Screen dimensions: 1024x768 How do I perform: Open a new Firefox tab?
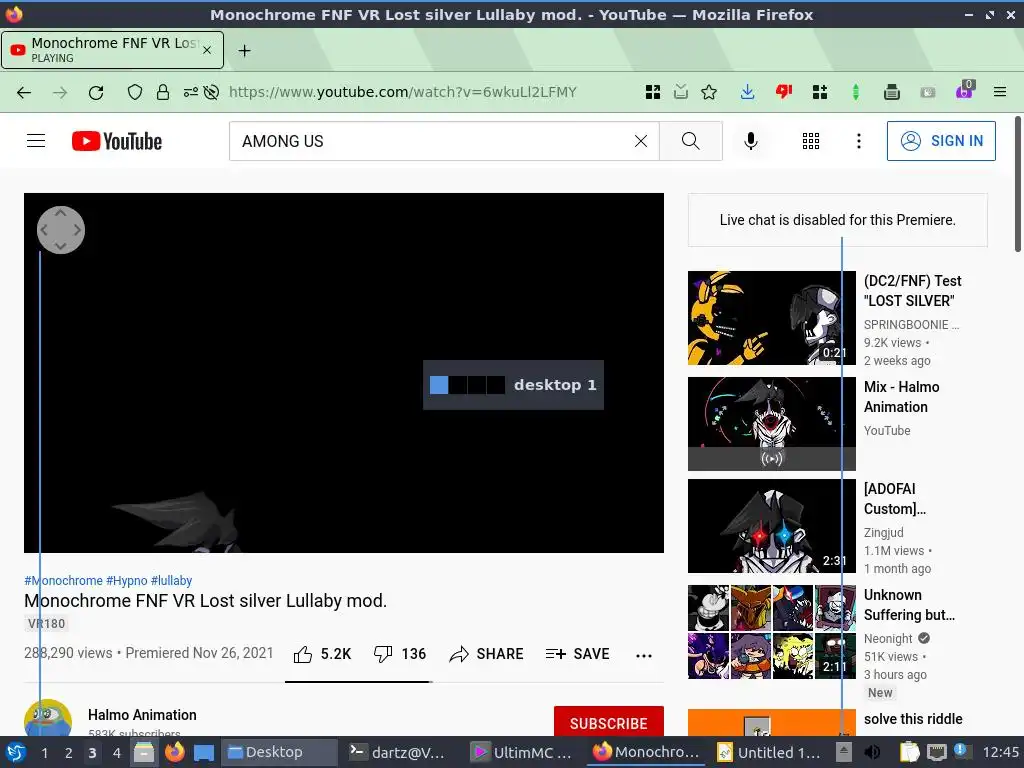point(244,50)
